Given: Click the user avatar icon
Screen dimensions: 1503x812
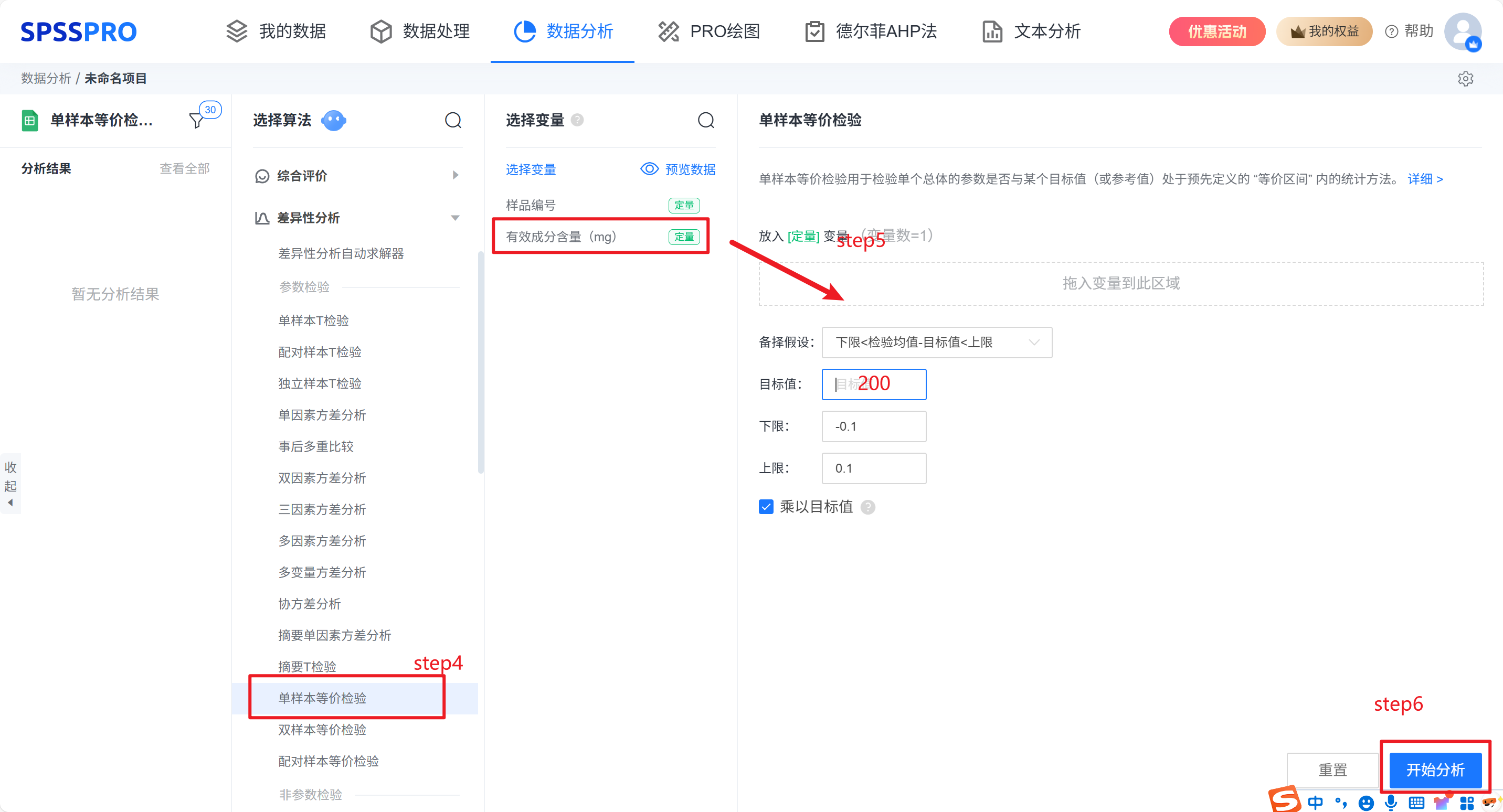Looking at the screenshot, I should (1462, 31).
